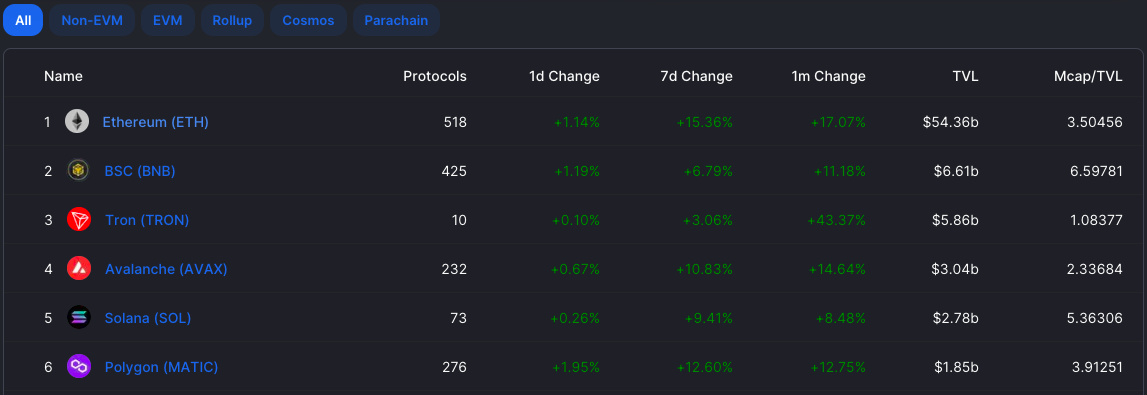Open the Avalanche (AVAX) link
This screenshot has height=395, width=1147.
pyautogui.click(x=166, y=269)
